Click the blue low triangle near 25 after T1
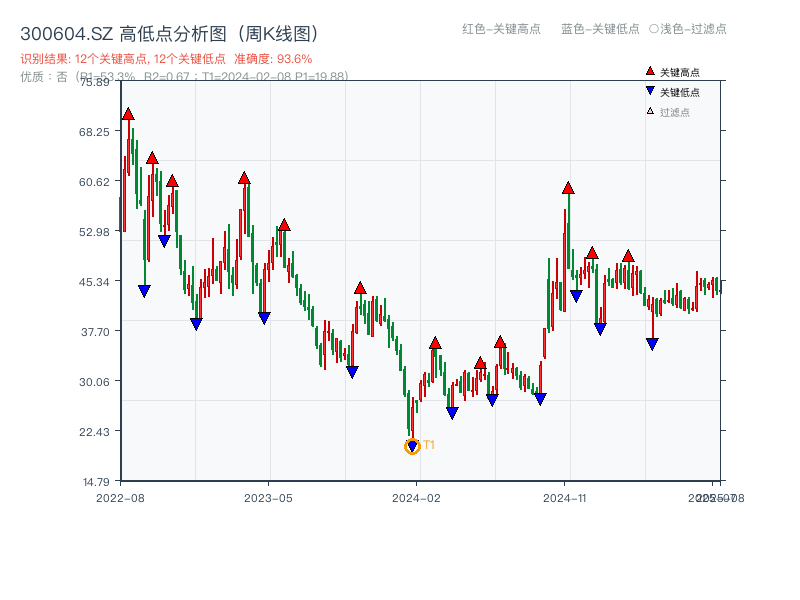Viewport: 800px width, 600px height. tap(452, 413)
